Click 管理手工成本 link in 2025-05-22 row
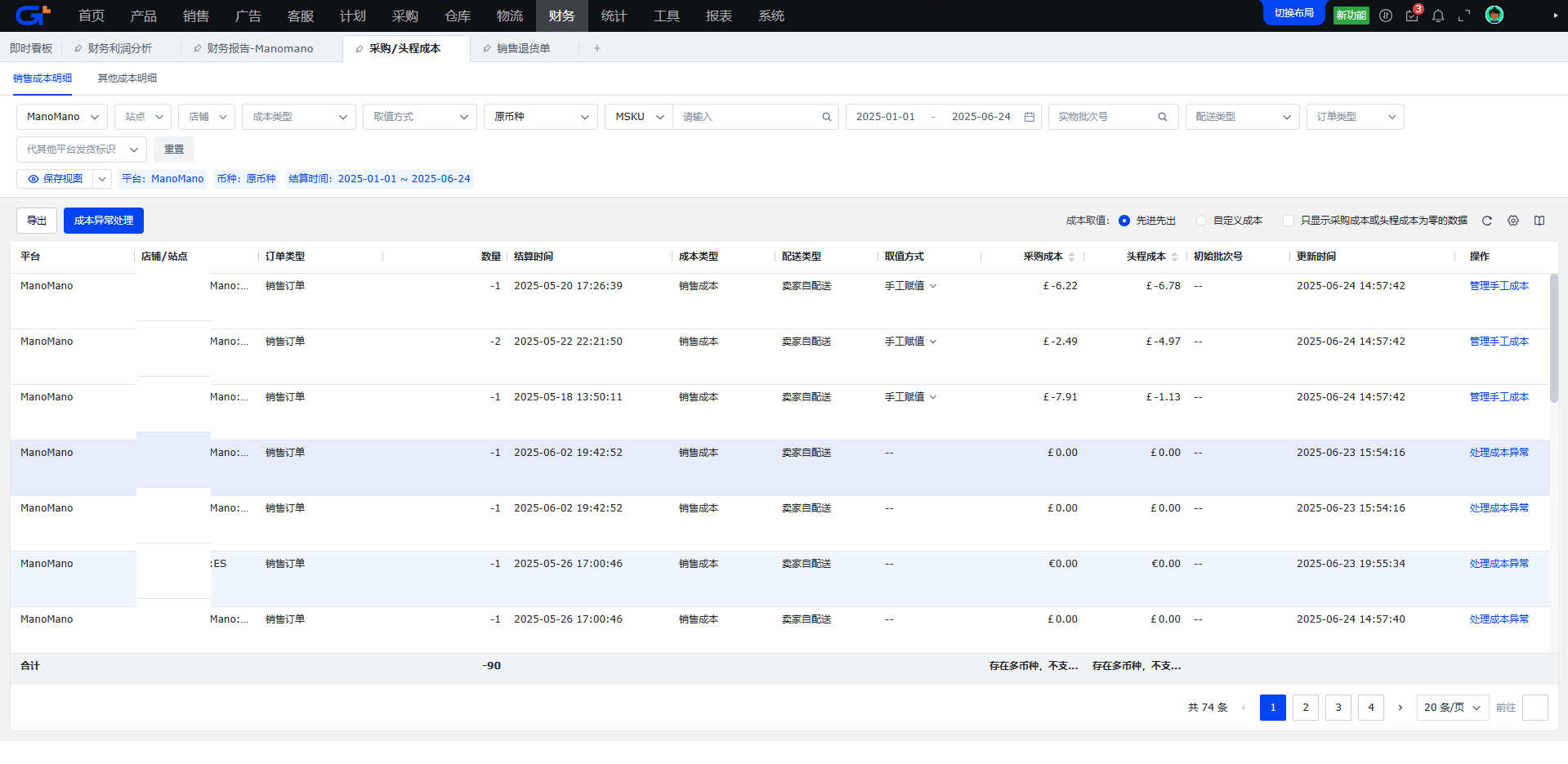Viewport: 1568px width, 764px height. (1499, 342)
